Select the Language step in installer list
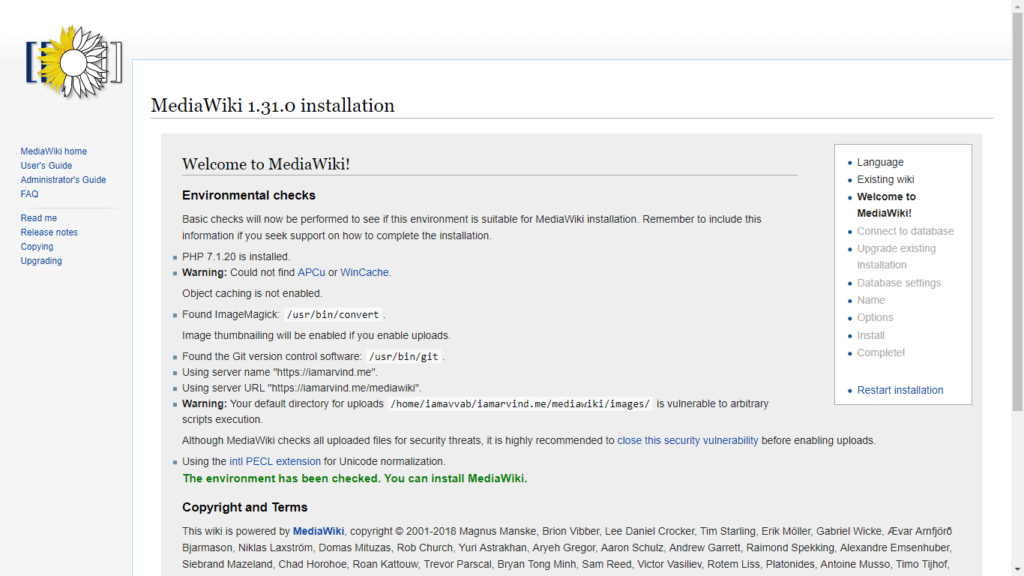 click(x=880, y=162)
